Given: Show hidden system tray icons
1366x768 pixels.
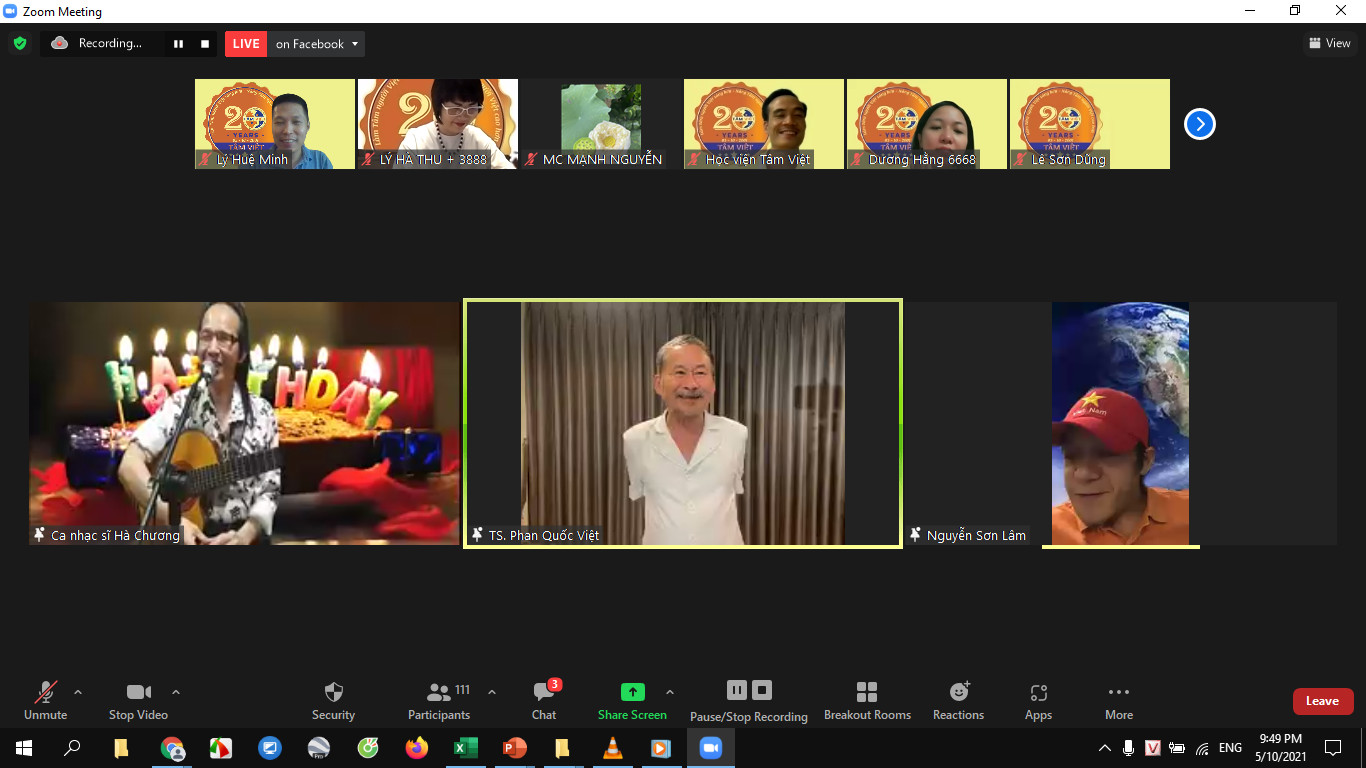Looking at the screenshot, I should (1105, 748).
